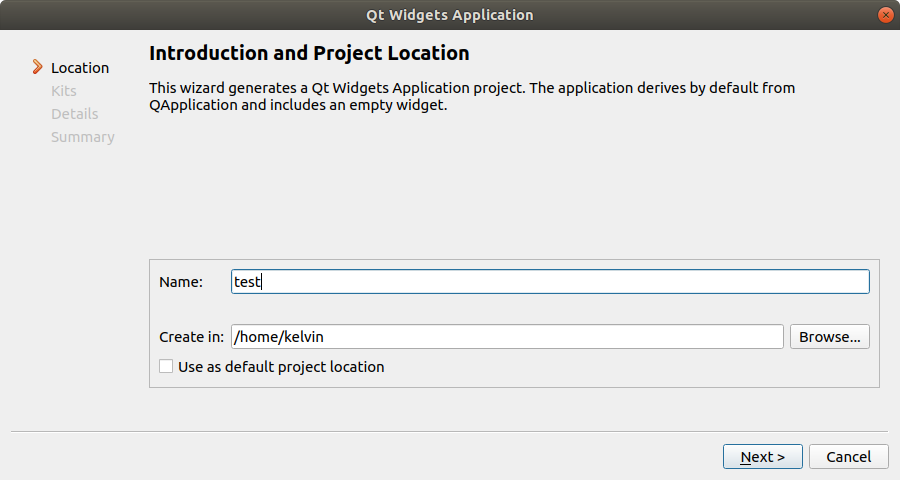Proceed with the Next > button
The image size is (900, 480).
click(762, 457)
